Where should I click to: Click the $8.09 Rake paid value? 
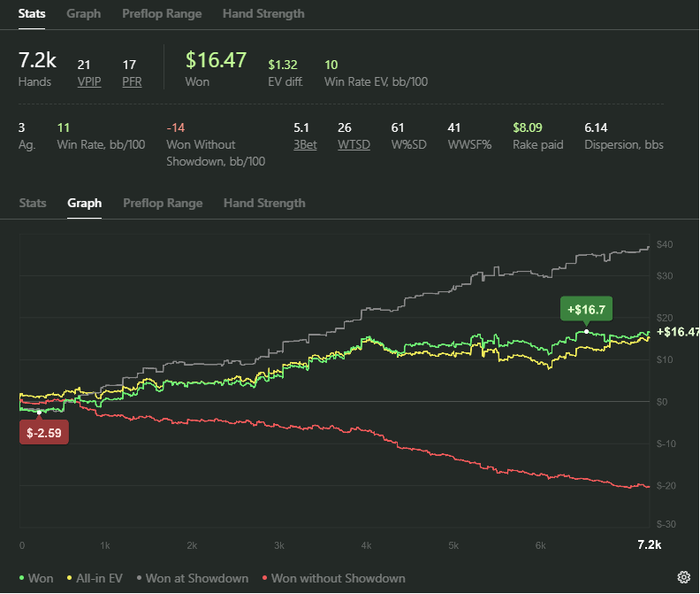[527, 128]
